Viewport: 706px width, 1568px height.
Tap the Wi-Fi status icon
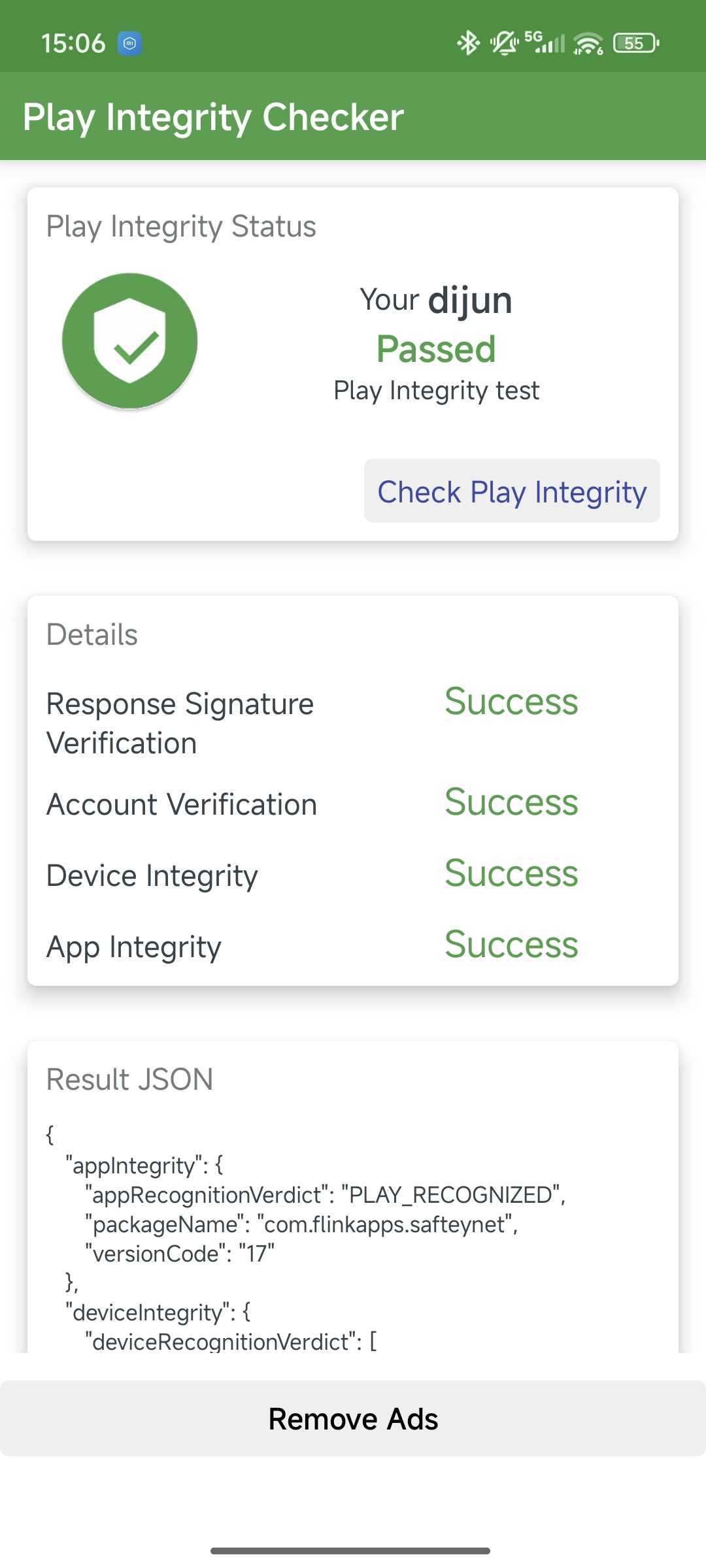(x=588, y=43)
